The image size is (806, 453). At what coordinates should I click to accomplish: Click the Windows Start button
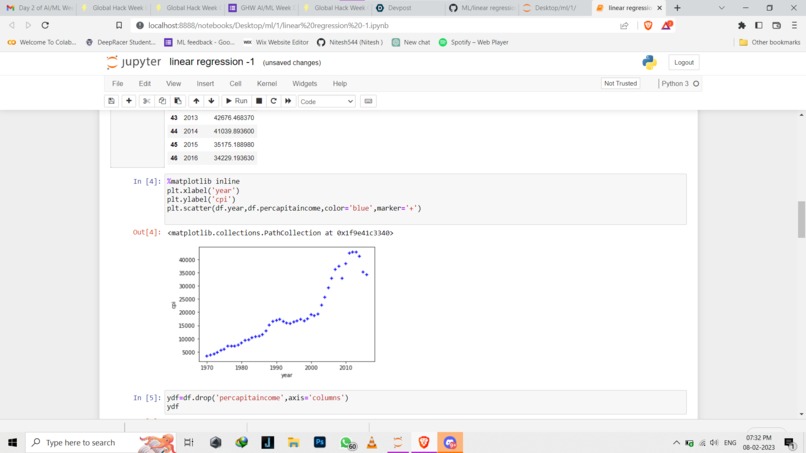(x=12, y=442)
